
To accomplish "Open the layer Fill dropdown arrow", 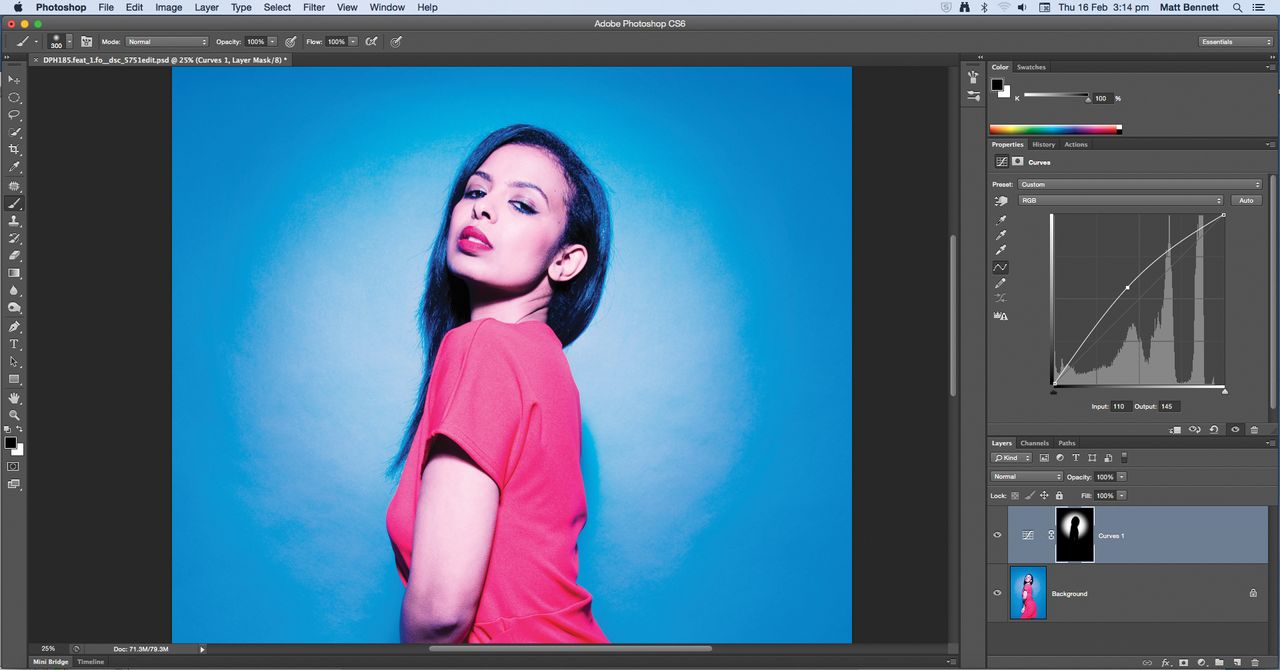I will tap(1122, 495).
